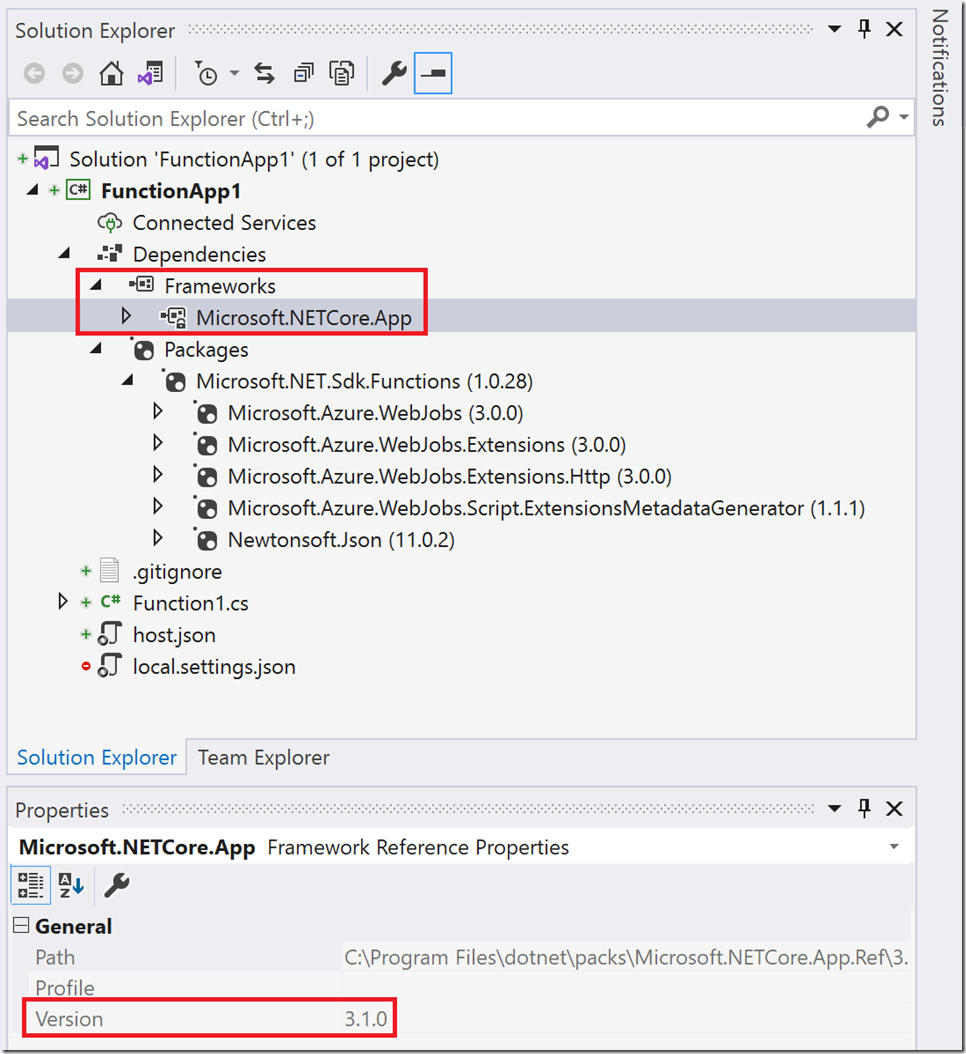
Task: Click the Forward navigation arrow in Solution Explorer
Action: tap(73, 73)
